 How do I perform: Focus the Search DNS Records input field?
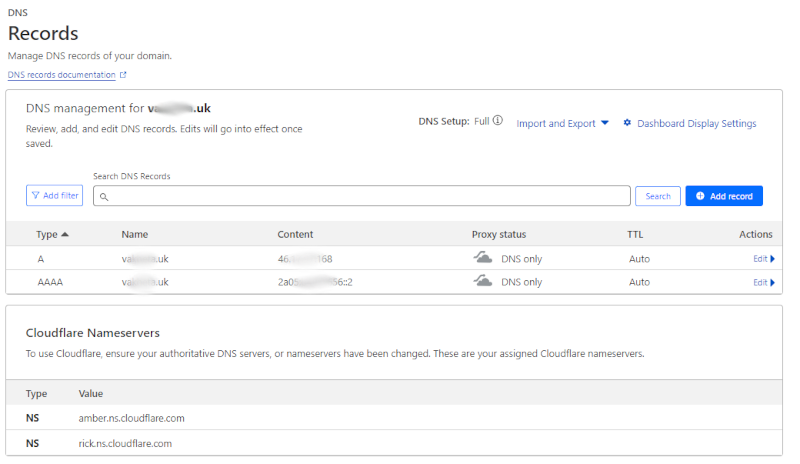point(365,196)
